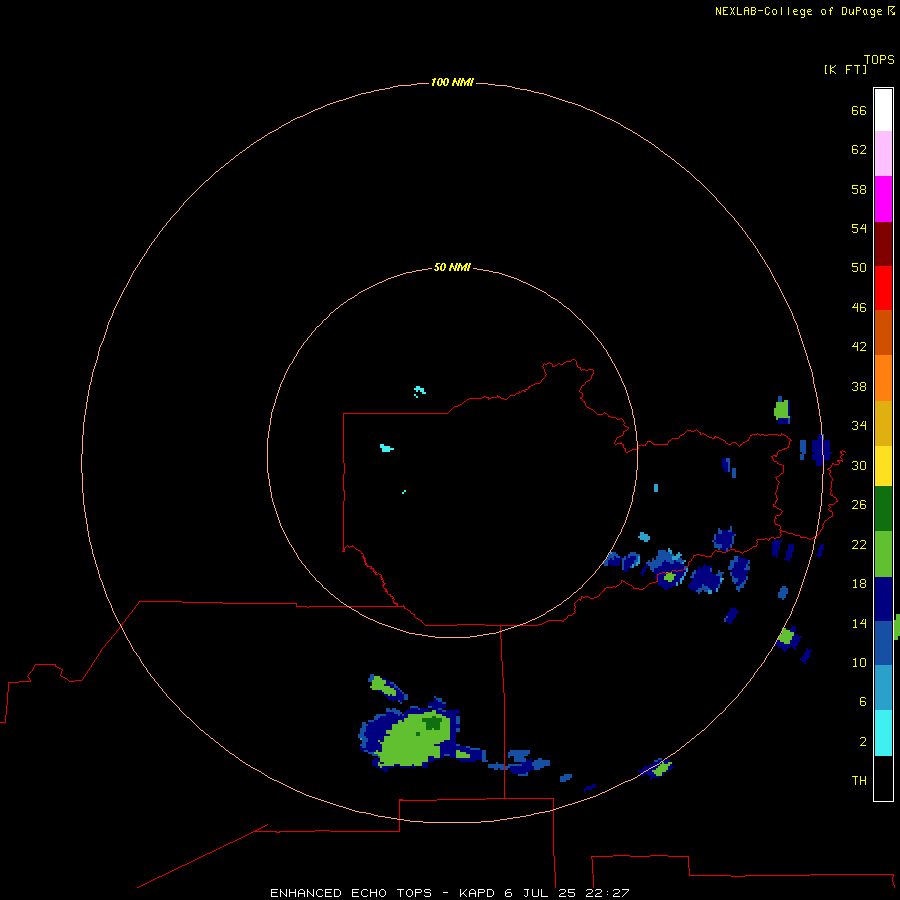
Task: Click the medium blue legend swatch
Action: coord(883,643)
